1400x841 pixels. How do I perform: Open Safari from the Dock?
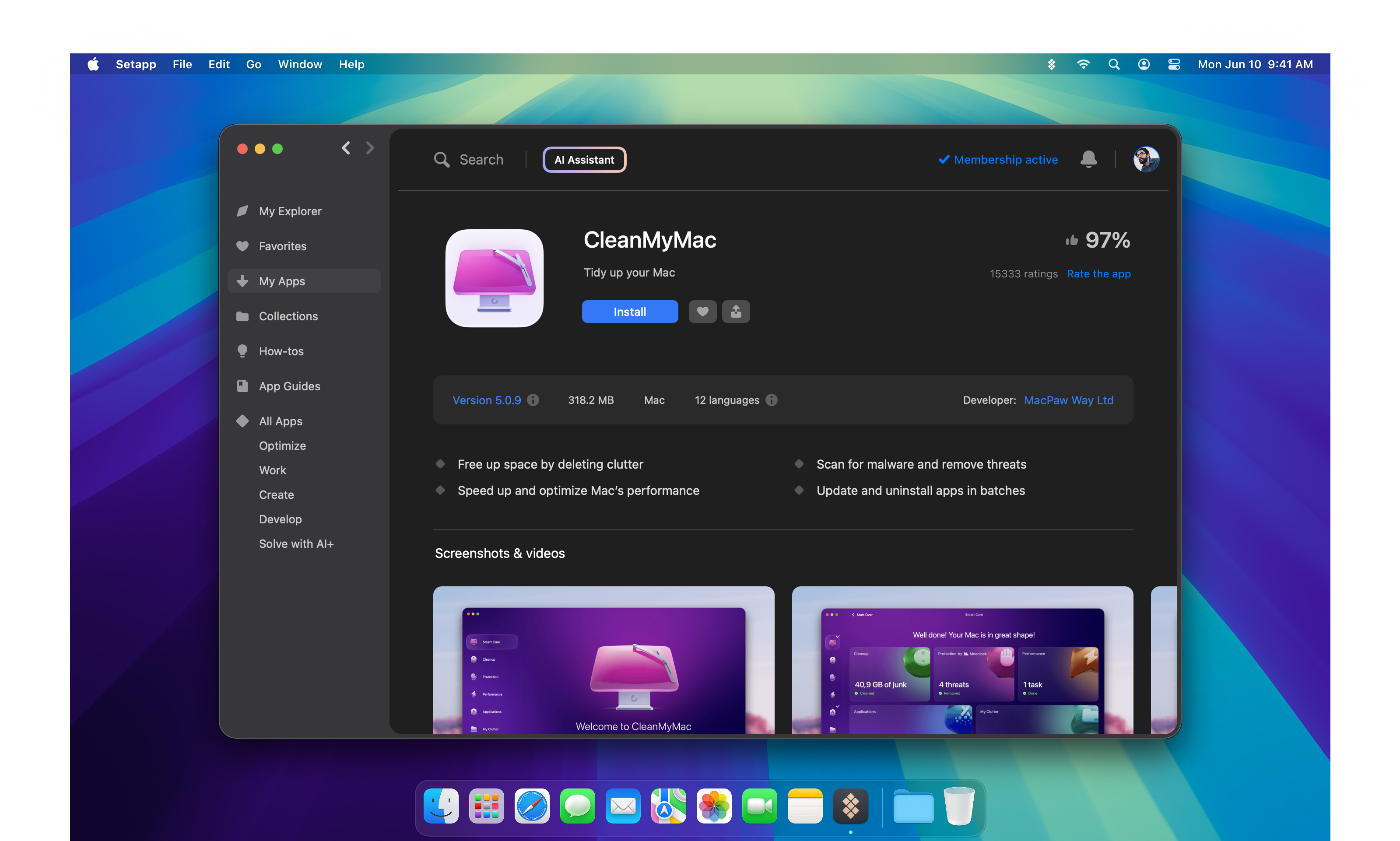coord(532,806)
